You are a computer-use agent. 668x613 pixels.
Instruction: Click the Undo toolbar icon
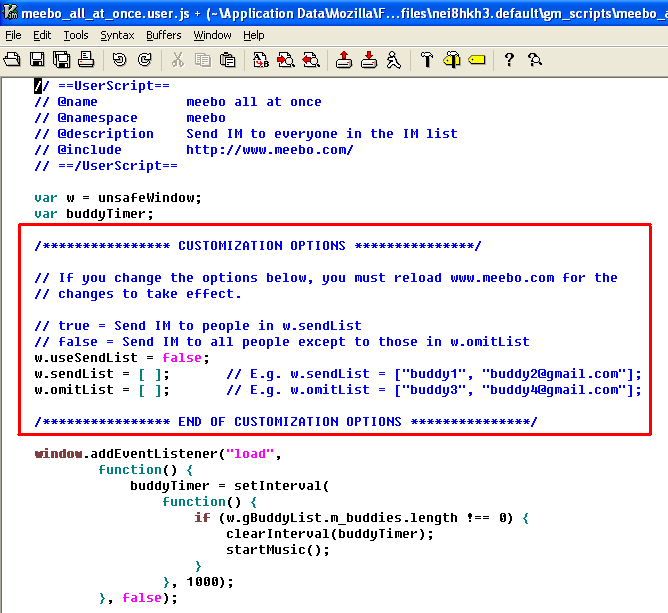[119, 60]
